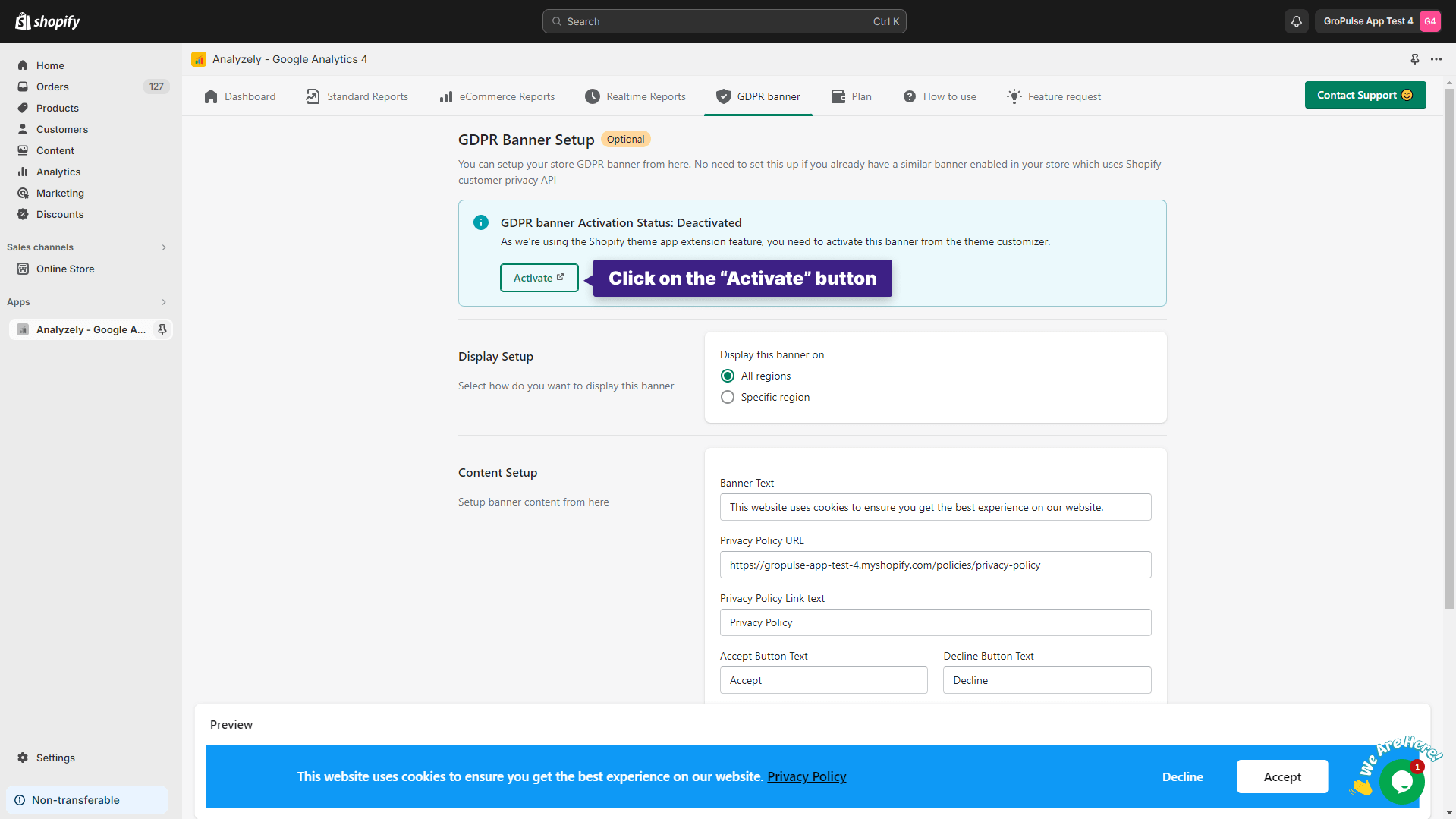The image size is (1456, 819).
Task: Open the How to use tab
Action: pos(939,96)
